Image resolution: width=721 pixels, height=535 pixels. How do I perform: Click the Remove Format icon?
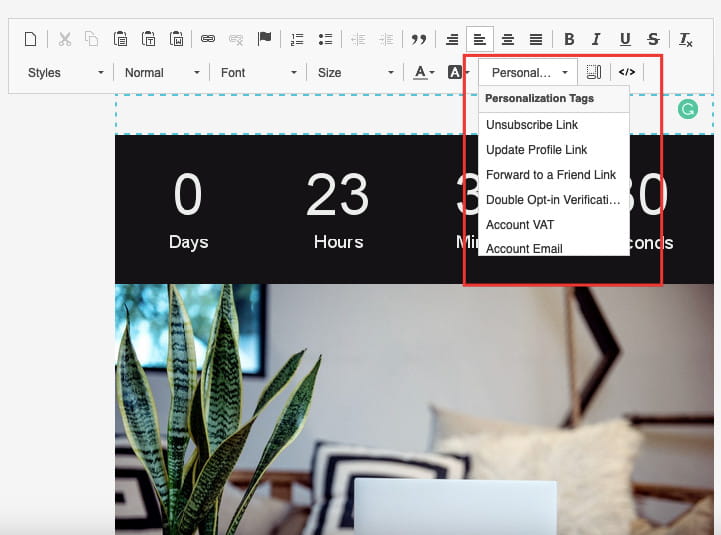(x=685, y=40)
